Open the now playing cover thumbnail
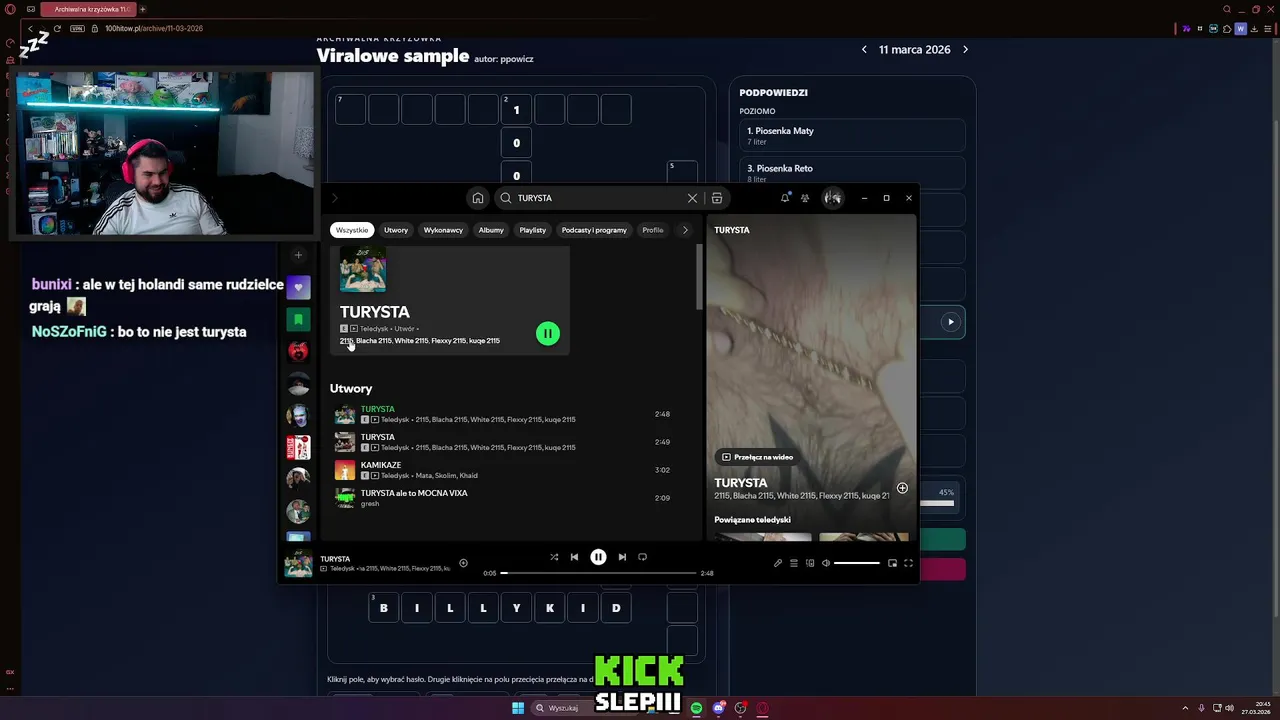 pyautogui.click(x=298, y=563)
